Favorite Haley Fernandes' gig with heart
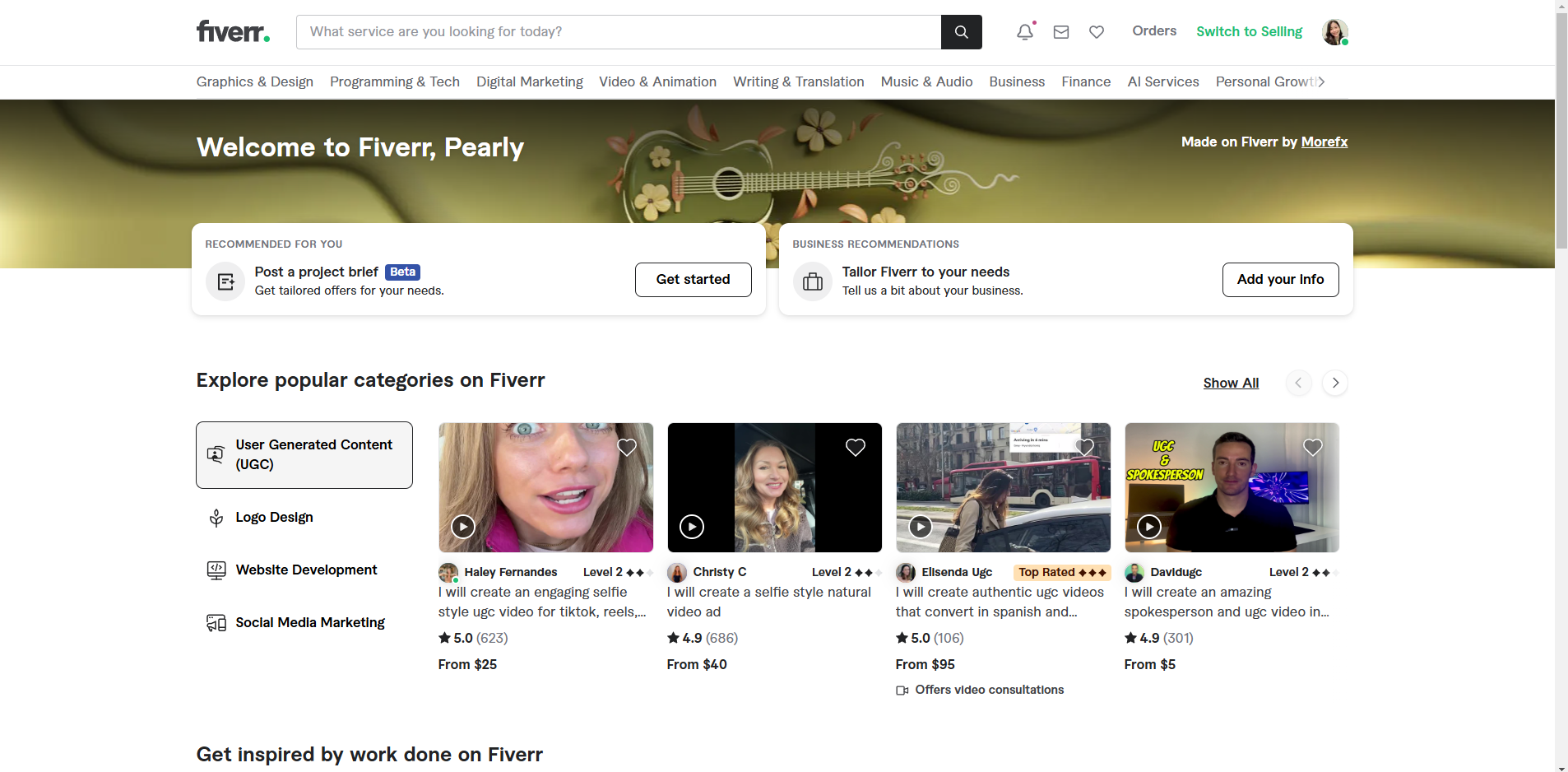Viewport: 1568px width, 772px height. (627, 447)
